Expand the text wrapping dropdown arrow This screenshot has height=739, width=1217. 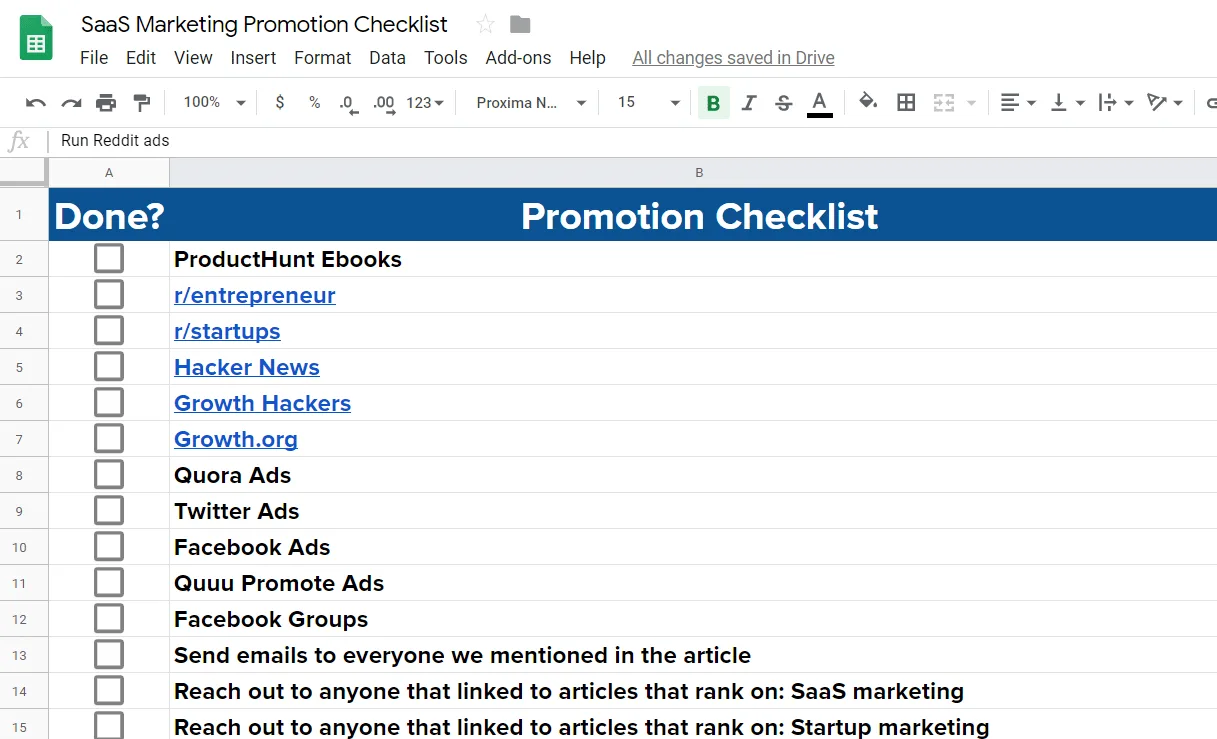[1129, 103]
